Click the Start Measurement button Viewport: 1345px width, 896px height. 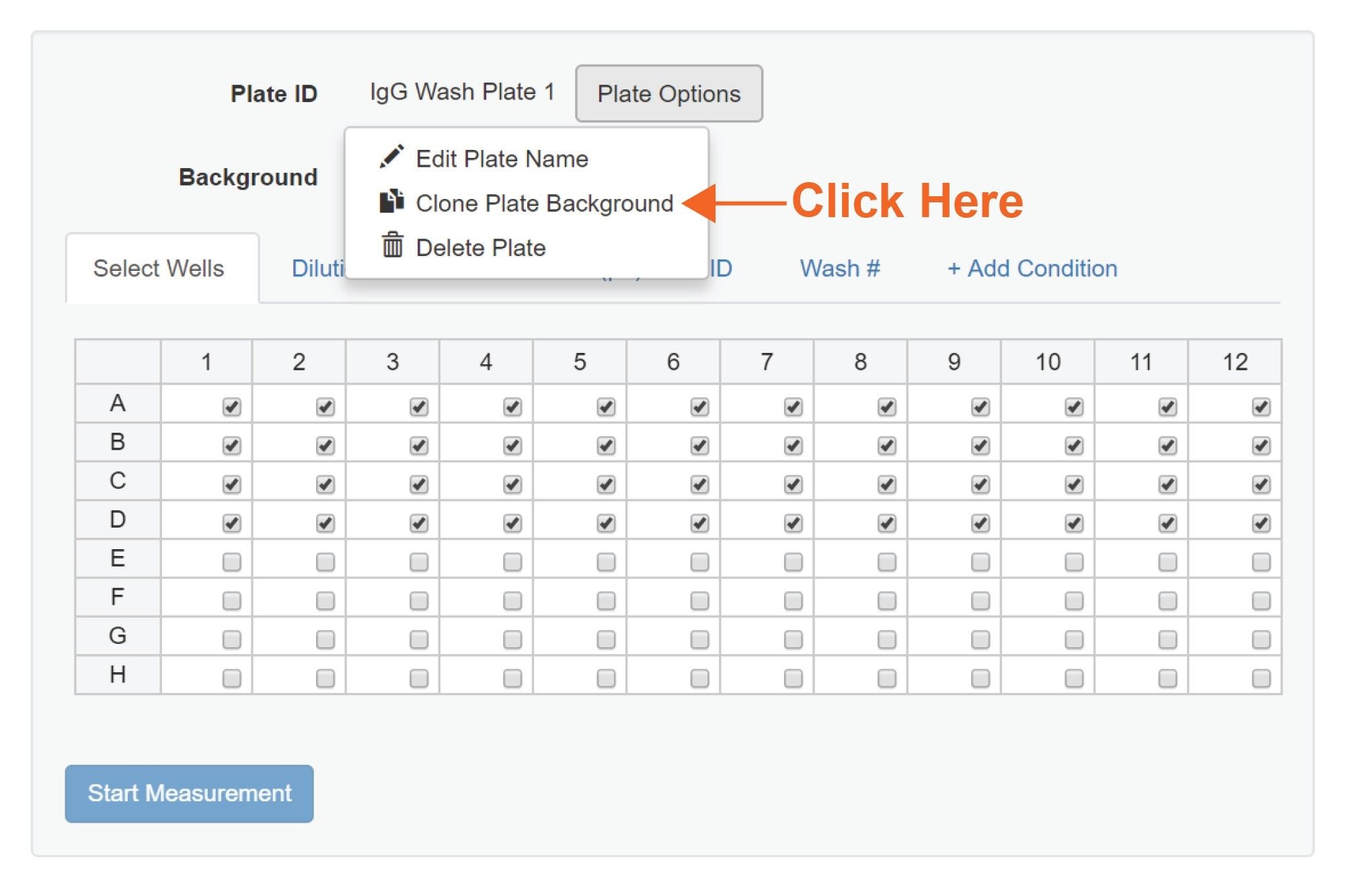tap(188, 793)
